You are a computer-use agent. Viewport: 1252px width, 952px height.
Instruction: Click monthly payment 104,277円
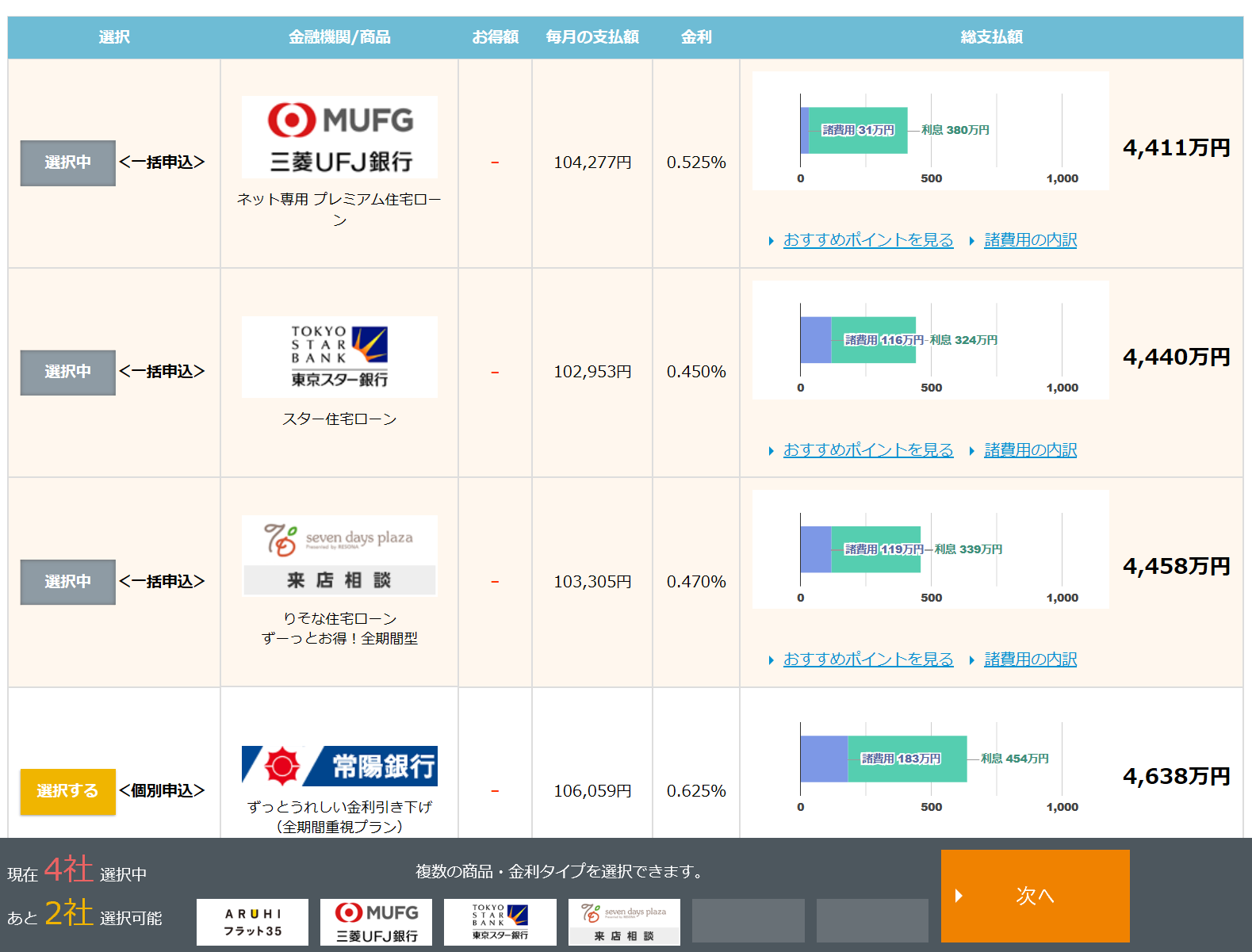point(592,162)
